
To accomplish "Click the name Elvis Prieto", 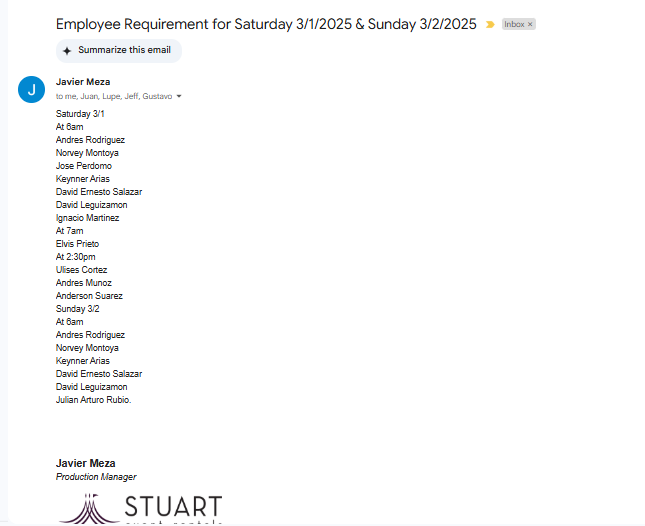I will 77,244.
